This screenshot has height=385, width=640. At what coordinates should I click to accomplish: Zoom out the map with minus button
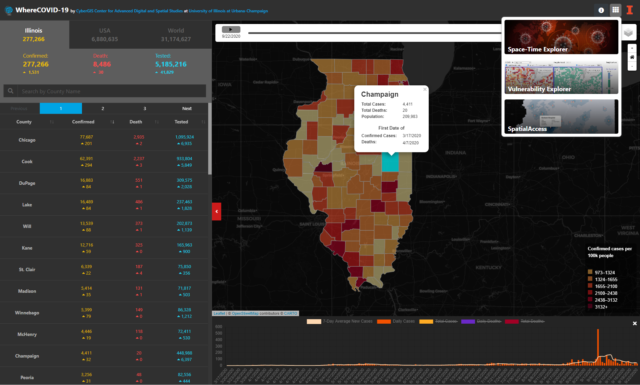click(632, 66)
